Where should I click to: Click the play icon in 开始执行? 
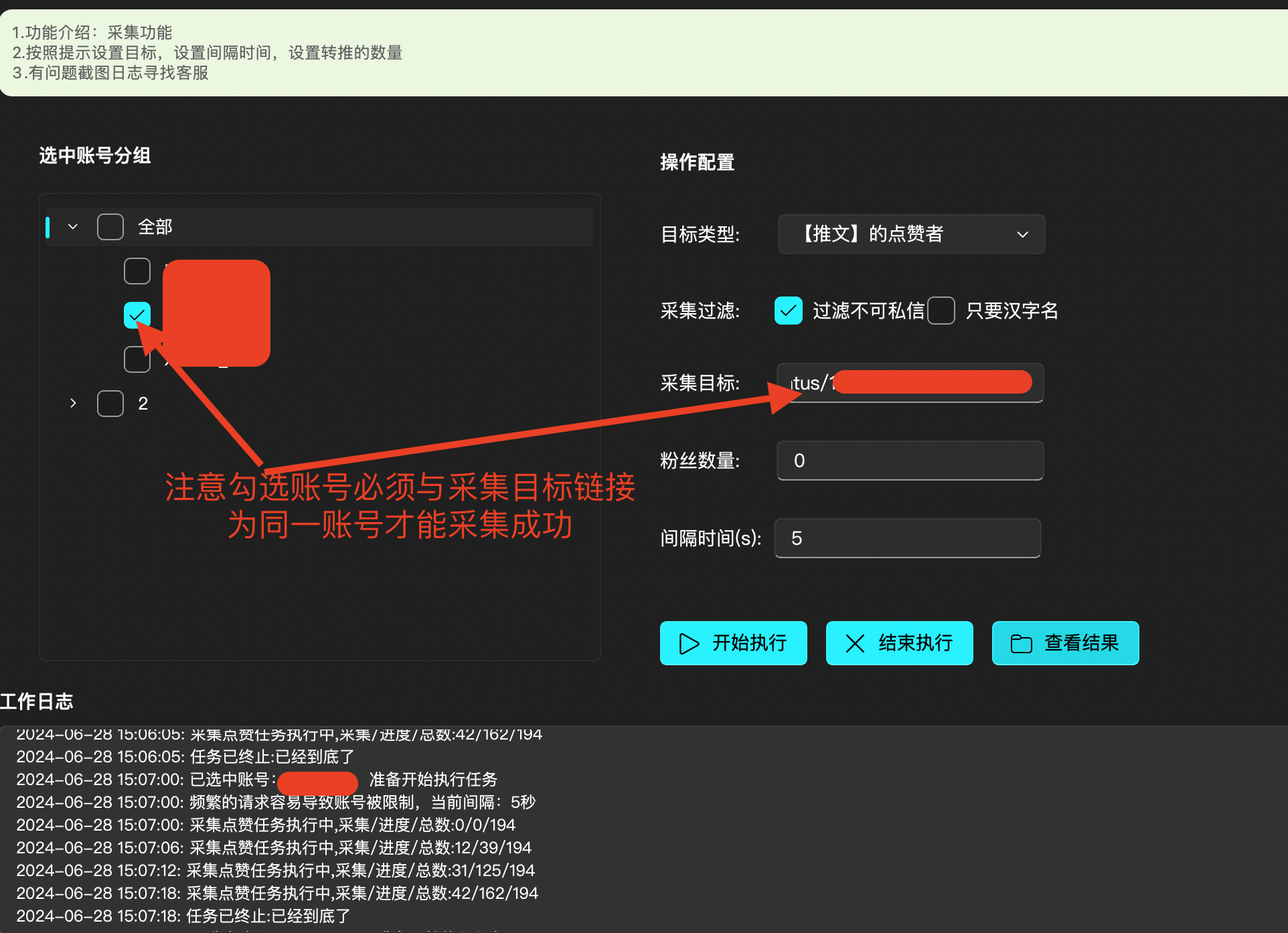(689, 643)
